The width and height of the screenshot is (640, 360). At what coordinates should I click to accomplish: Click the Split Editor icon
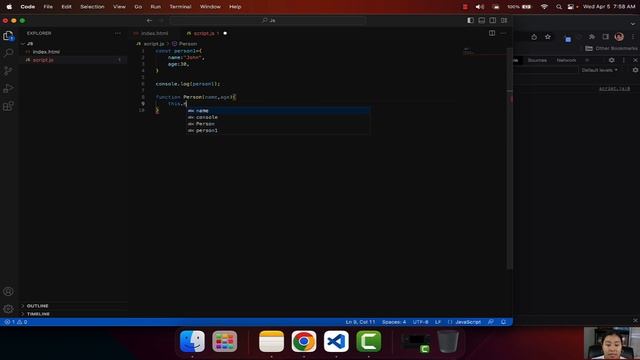point(492,33)
